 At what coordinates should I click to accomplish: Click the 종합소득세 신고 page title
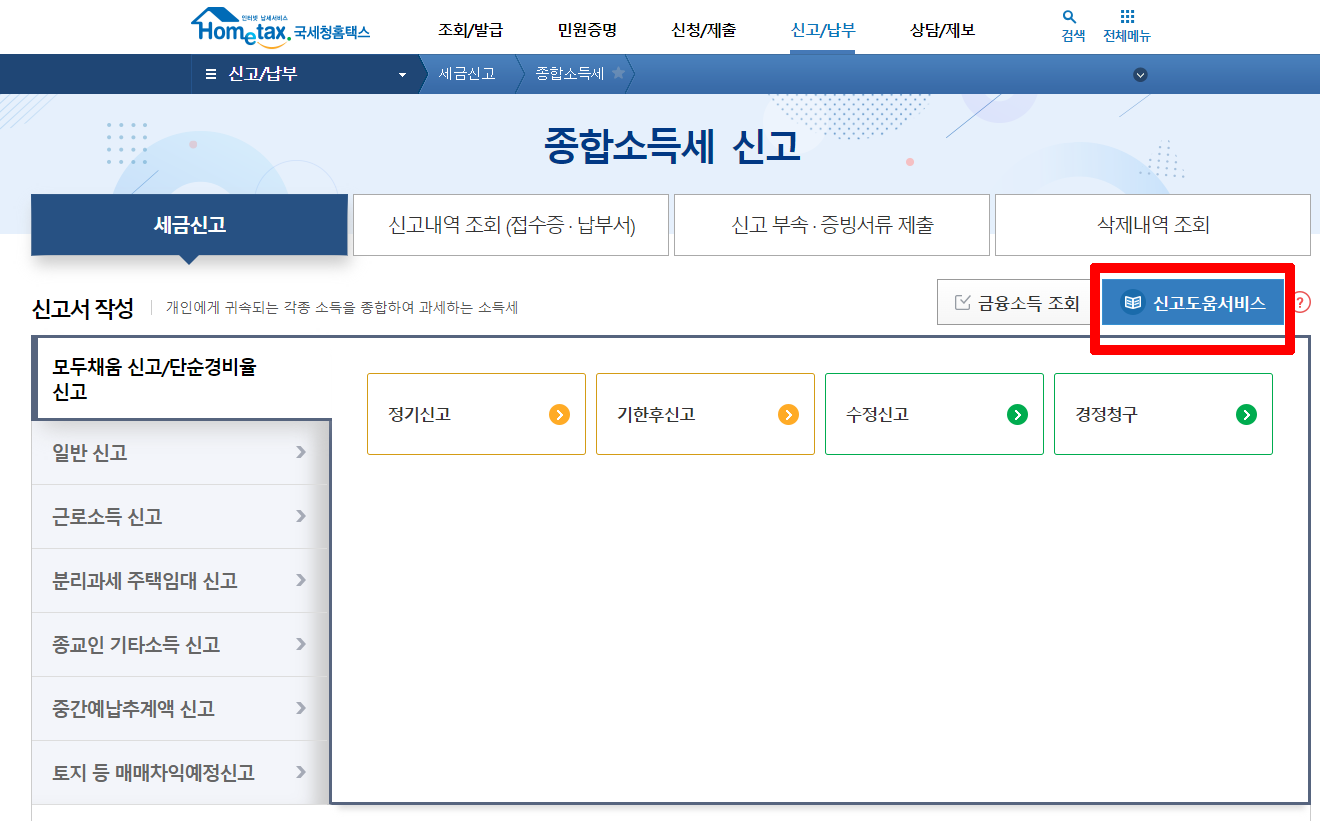coord(672,146)
